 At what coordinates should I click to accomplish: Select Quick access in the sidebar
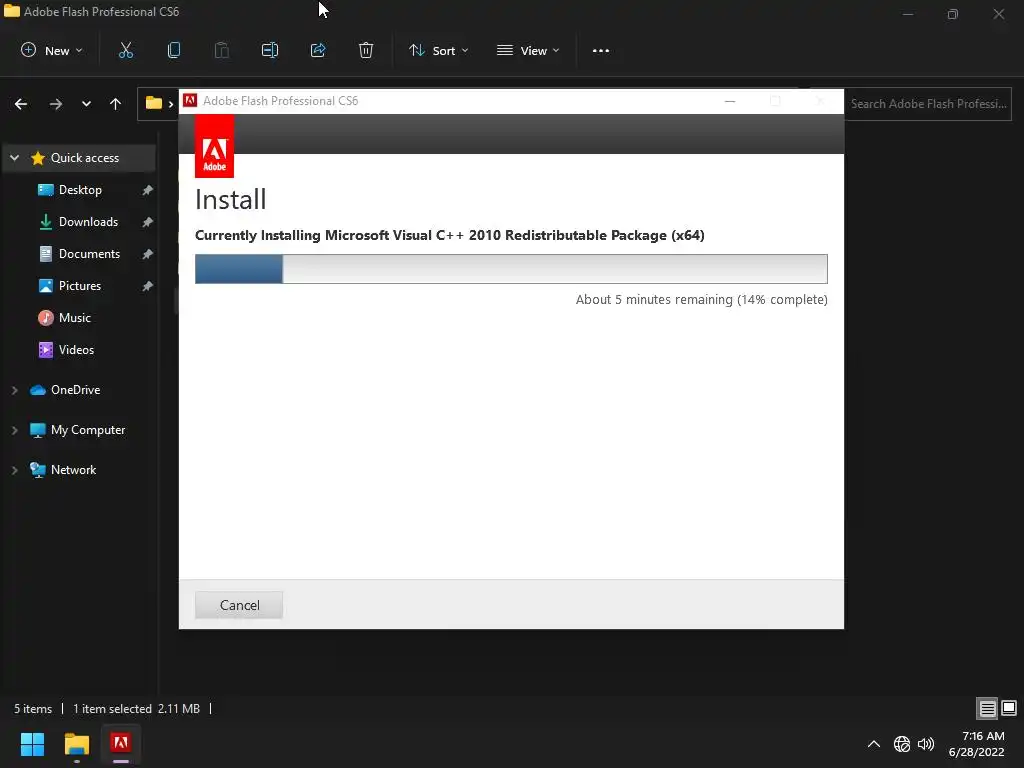click(x=85, y=158)
